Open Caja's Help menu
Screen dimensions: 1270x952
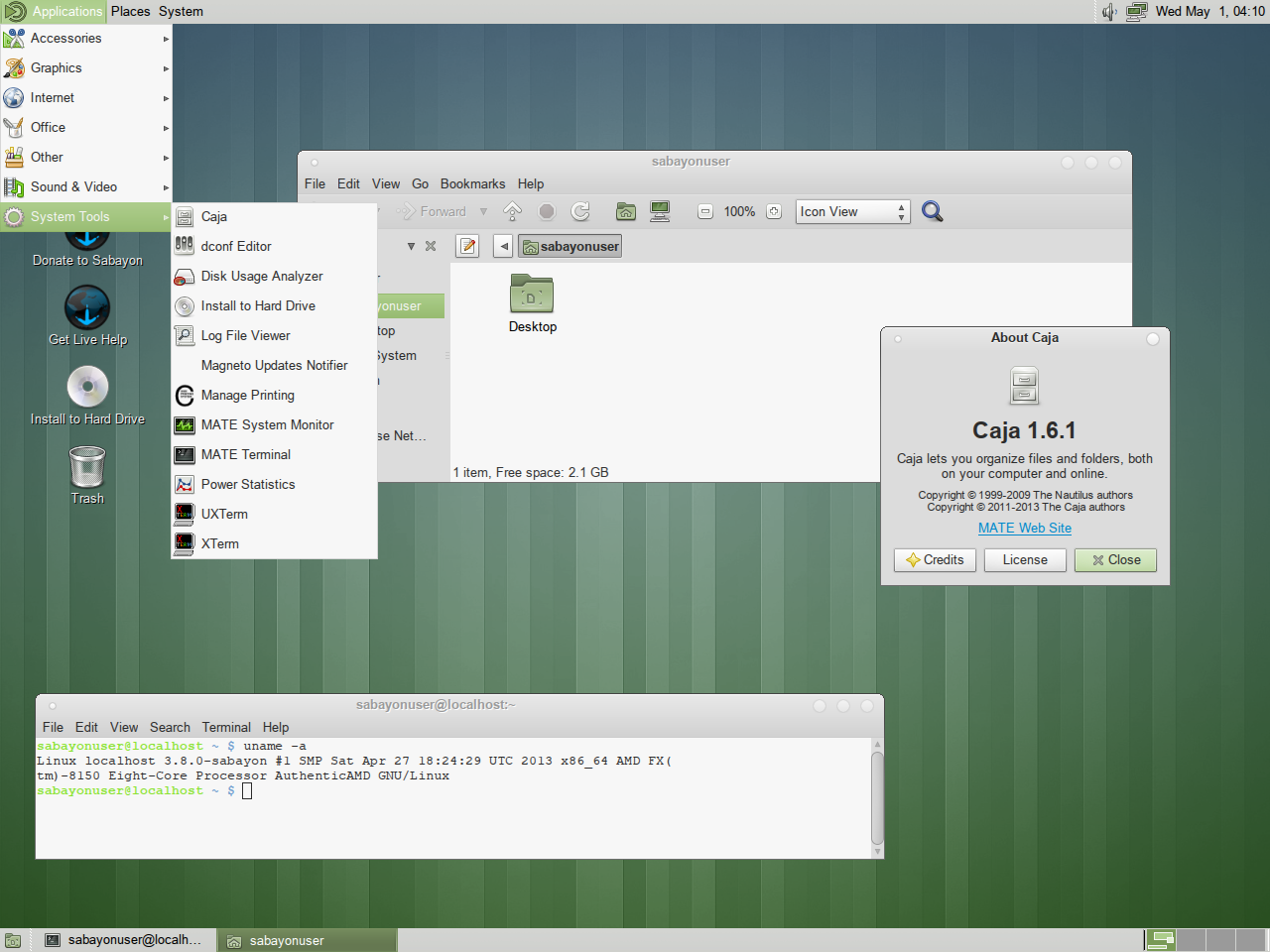(x=531, y=183)
